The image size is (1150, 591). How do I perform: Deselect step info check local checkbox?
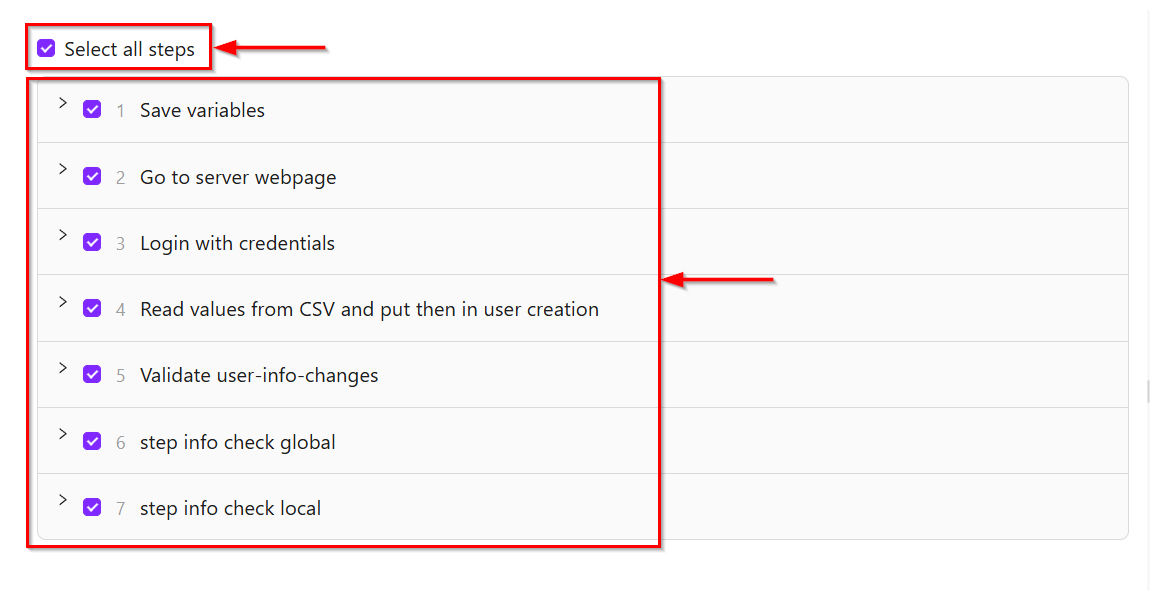92,507
